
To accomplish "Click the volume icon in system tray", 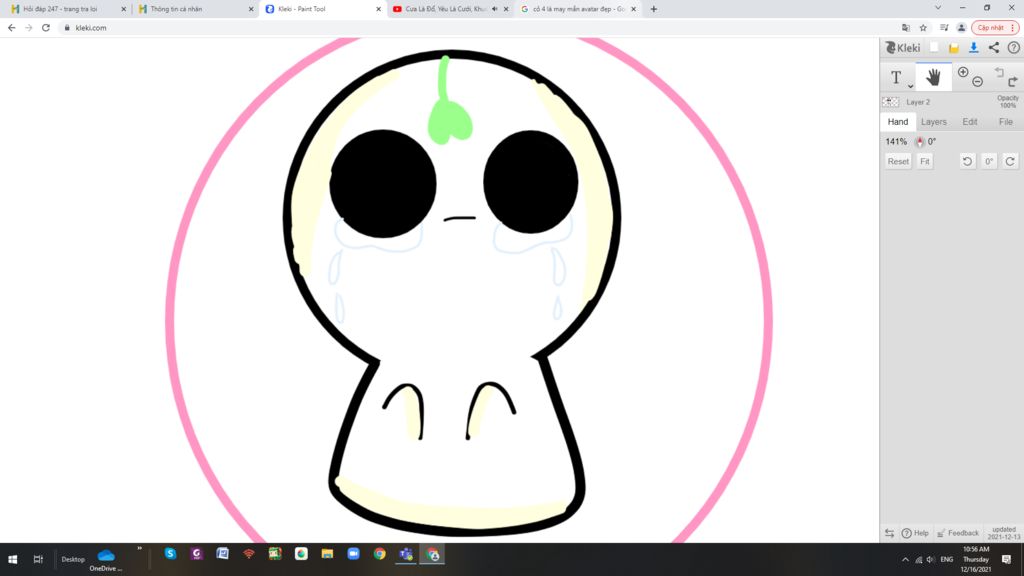I will pos(931,560).
